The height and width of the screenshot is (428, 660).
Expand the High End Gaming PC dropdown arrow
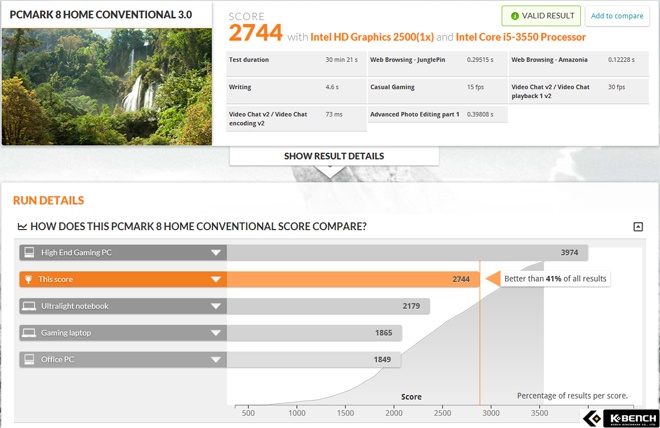216,253
